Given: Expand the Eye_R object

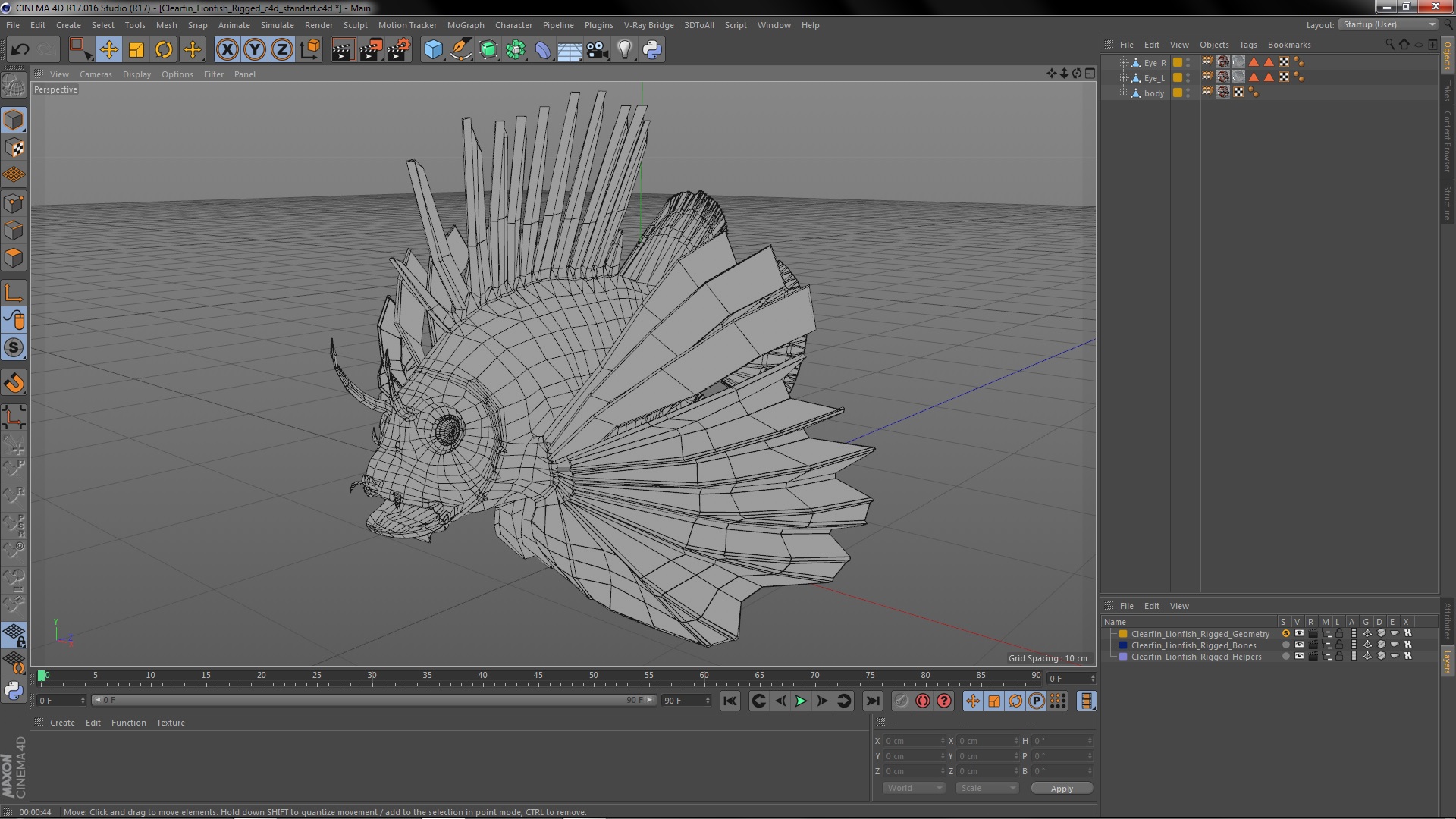Looking at the screenshot, I should pos(1124,63).
